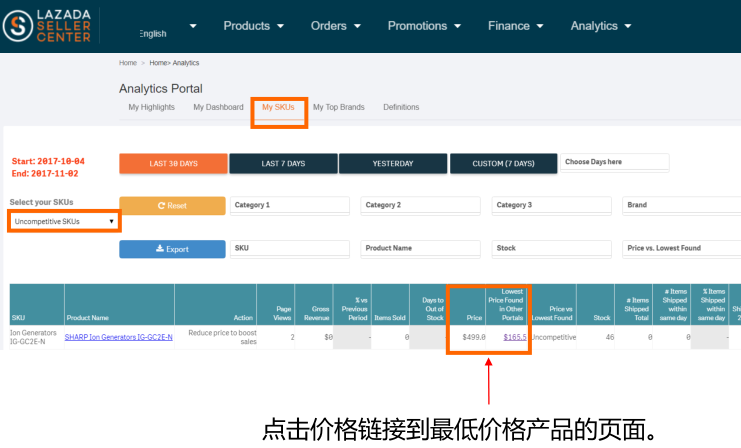The width and height of the screenshot is (741, 448).
Task: Sort by Product Name column header
Action: pos(120,304)
